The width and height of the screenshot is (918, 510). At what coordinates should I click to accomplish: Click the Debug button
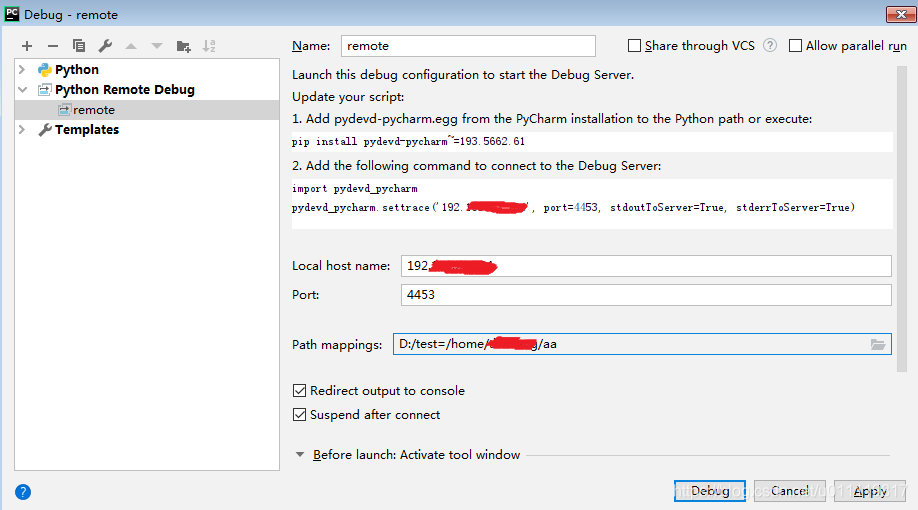tap(710, 491)
